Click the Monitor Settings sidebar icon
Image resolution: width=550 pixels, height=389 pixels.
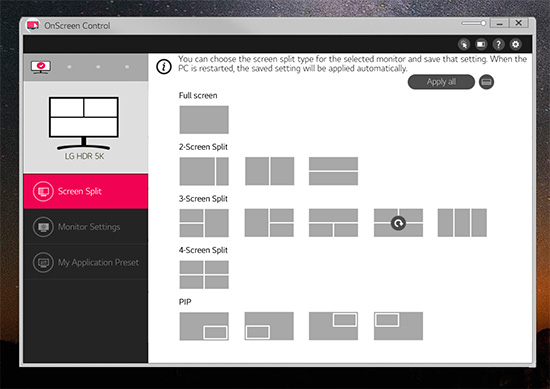(43, 227)
